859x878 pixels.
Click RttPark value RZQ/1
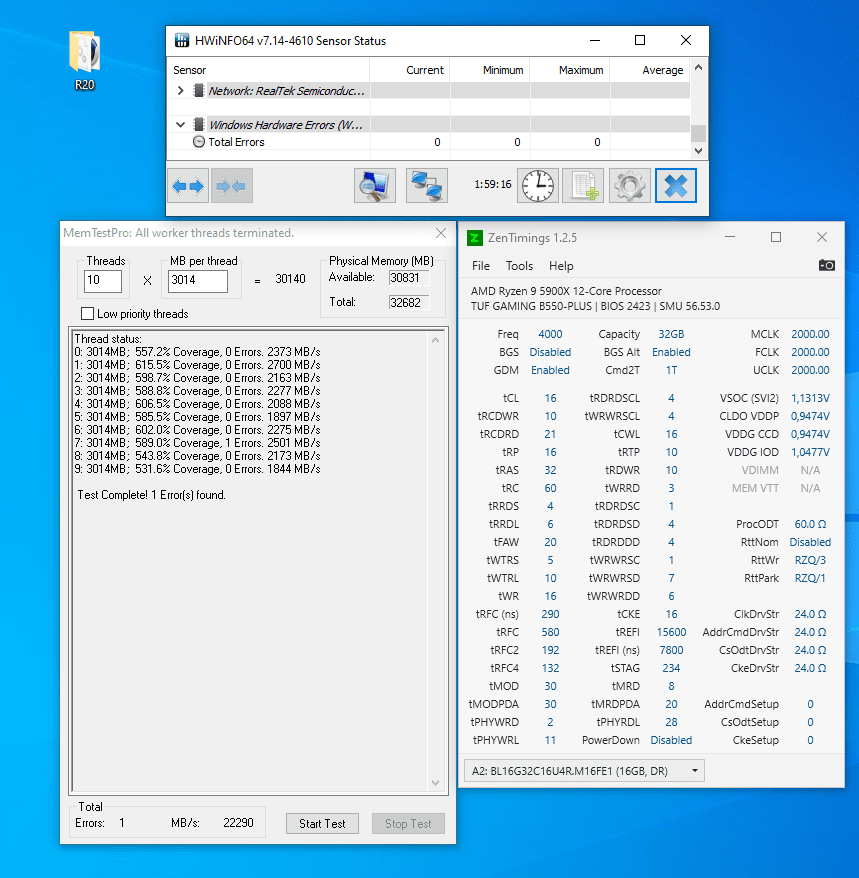(810, 578)
